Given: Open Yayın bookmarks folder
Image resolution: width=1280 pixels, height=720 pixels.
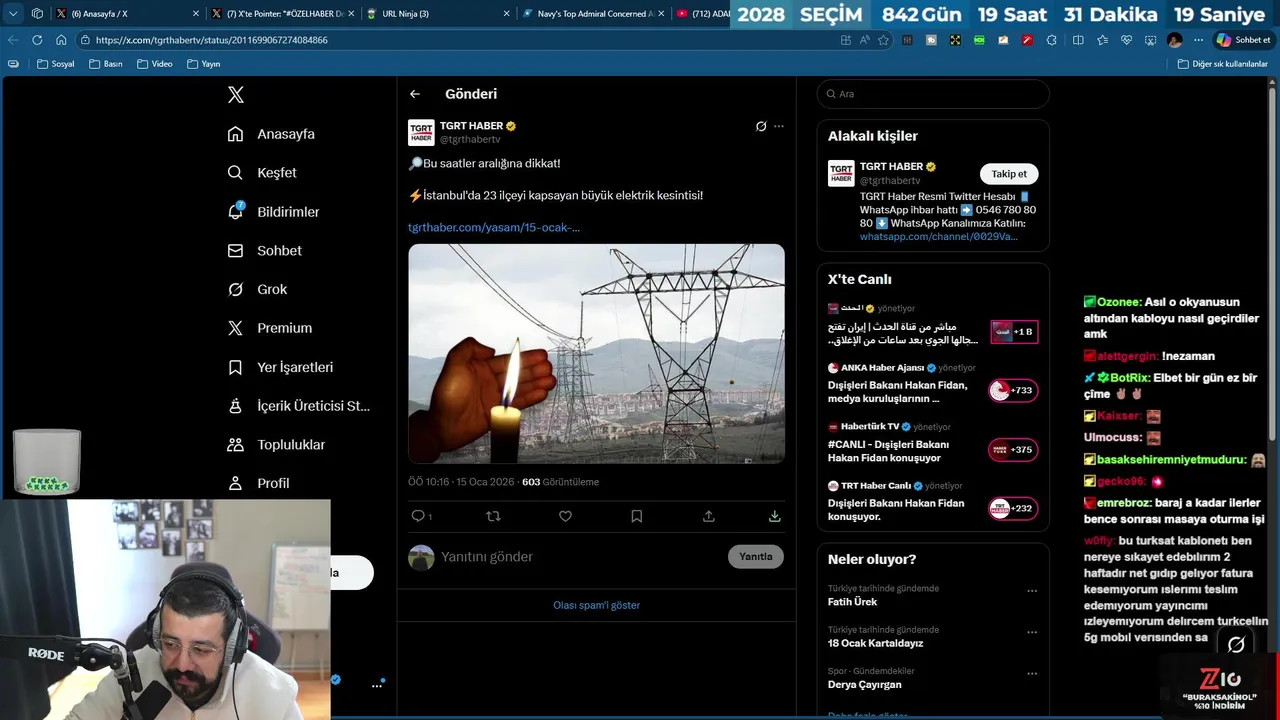Looking at the screenshot, I should coord(204,64).
